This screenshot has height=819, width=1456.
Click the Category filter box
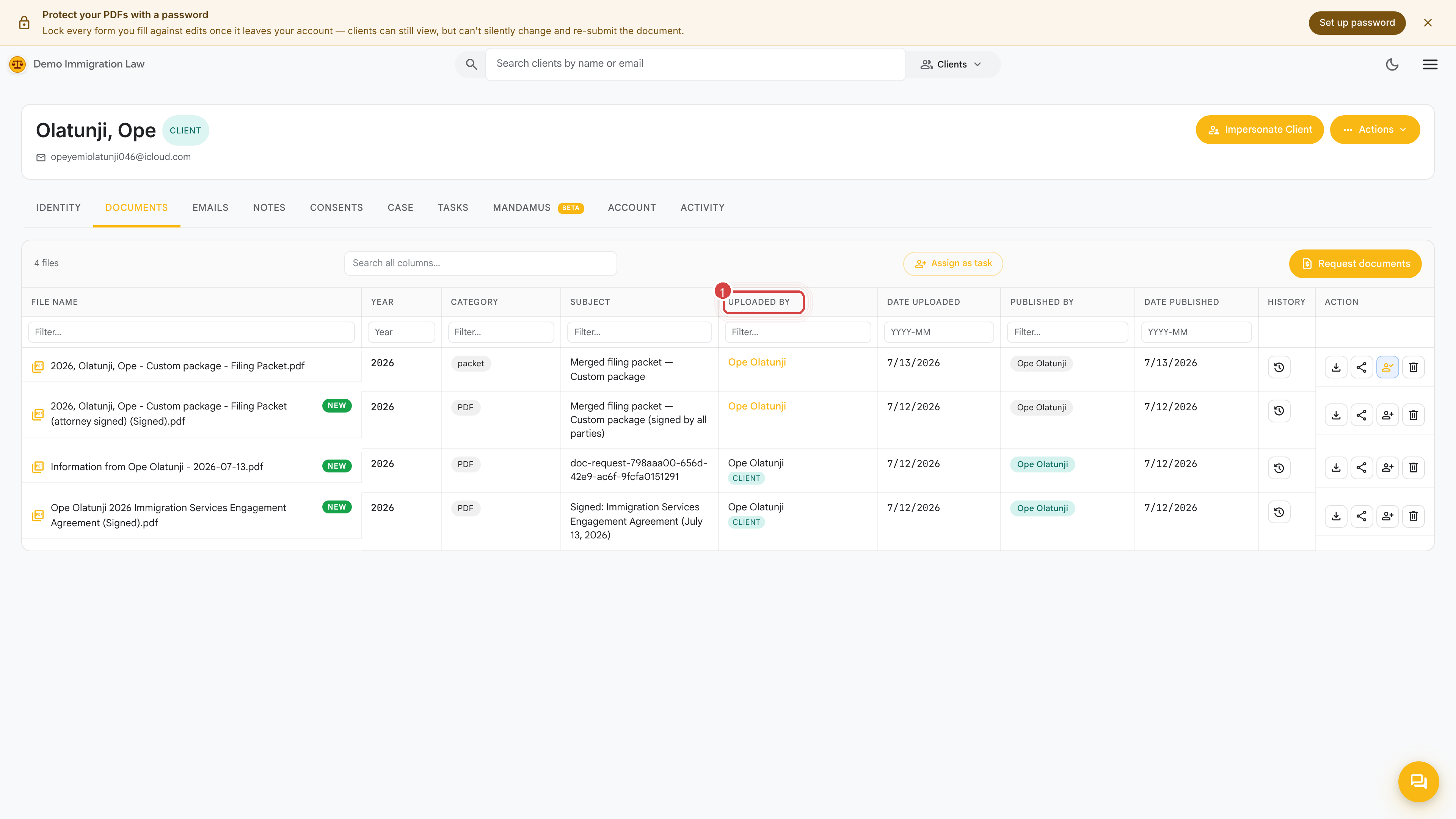pyautogui.click(x=501, y=332)
